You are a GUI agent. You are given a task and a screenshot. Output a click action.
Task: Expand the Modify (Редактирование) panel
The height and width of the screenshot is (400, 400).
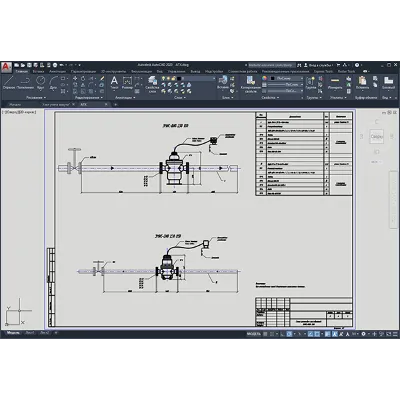[89, 98]
